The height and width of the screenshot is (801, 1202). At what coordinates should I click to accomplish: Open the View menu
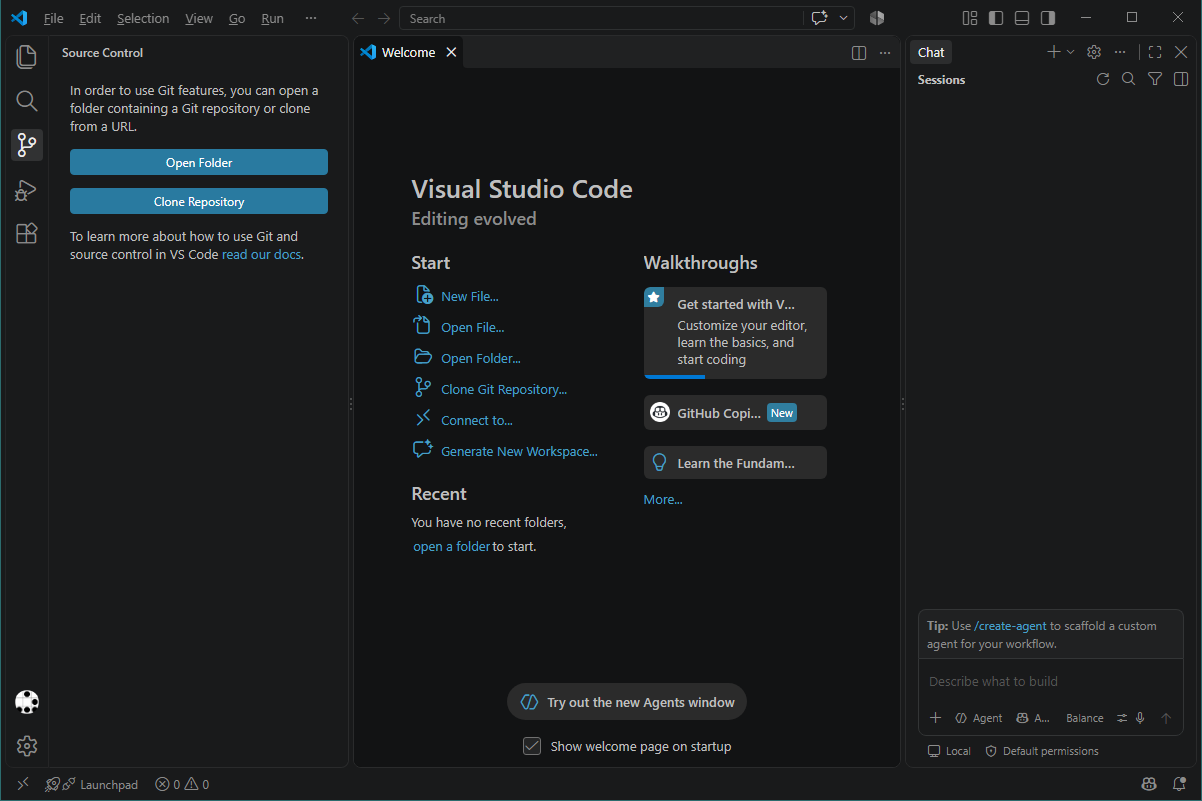199,18
